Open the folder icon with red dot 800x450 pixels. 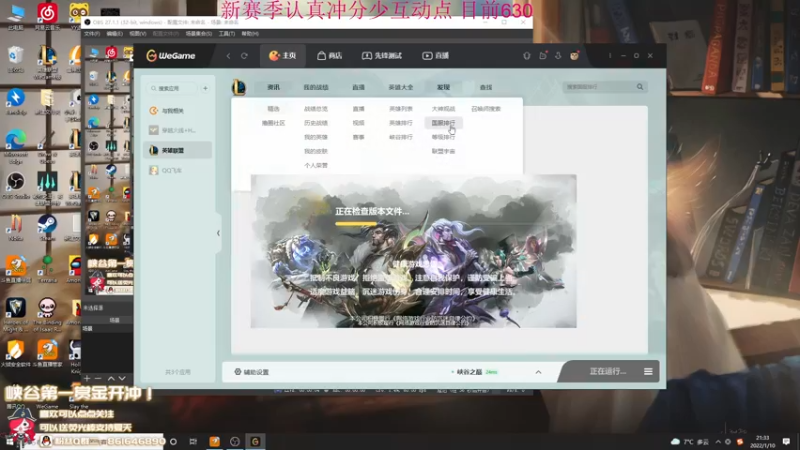click(543, 55)
